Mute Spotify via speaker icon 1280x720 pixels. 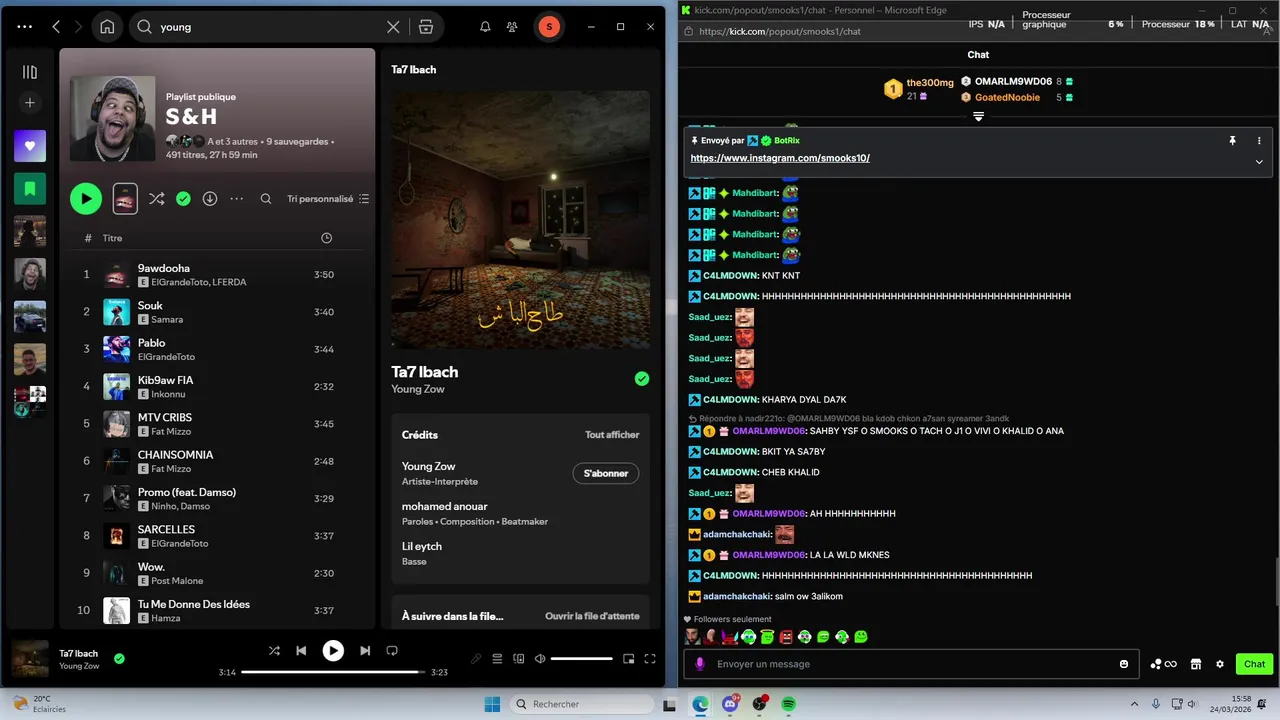(x=540, y=659)
